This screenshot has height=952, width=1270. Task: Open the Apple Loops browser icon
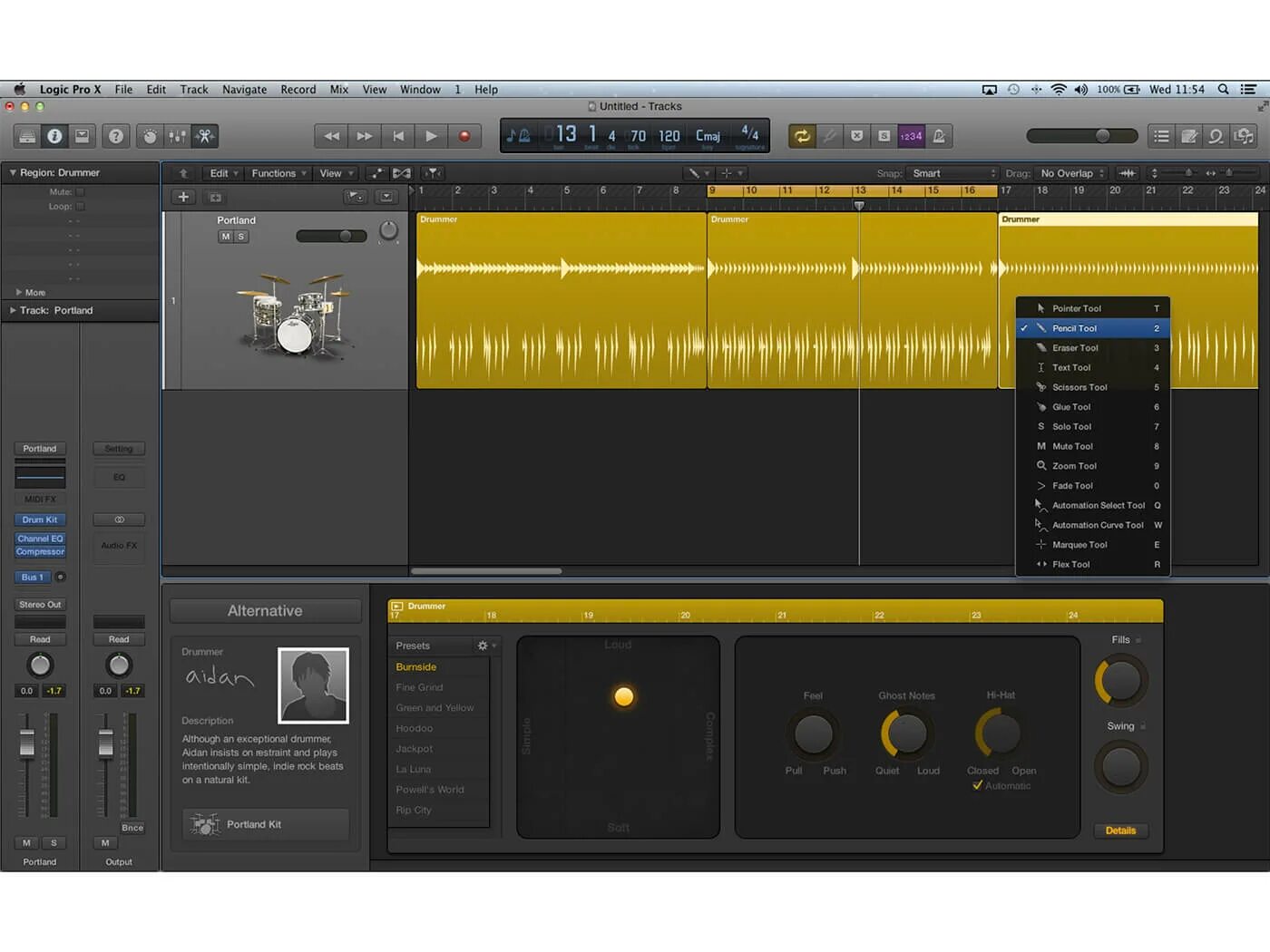coord(1216,136)
